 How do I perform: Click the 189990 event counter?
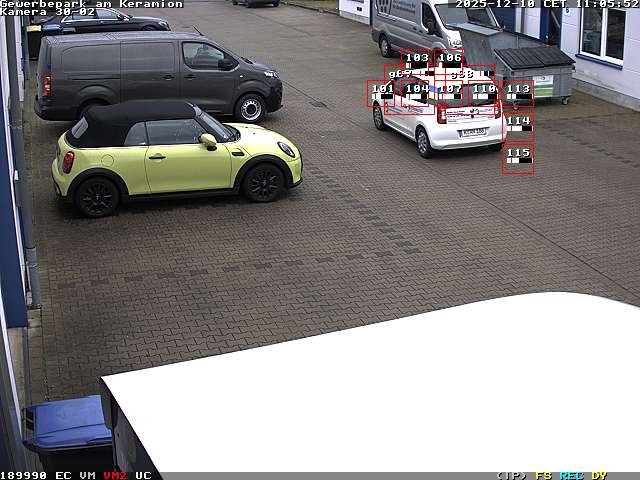pyautogui.click(x=24, y=475)
